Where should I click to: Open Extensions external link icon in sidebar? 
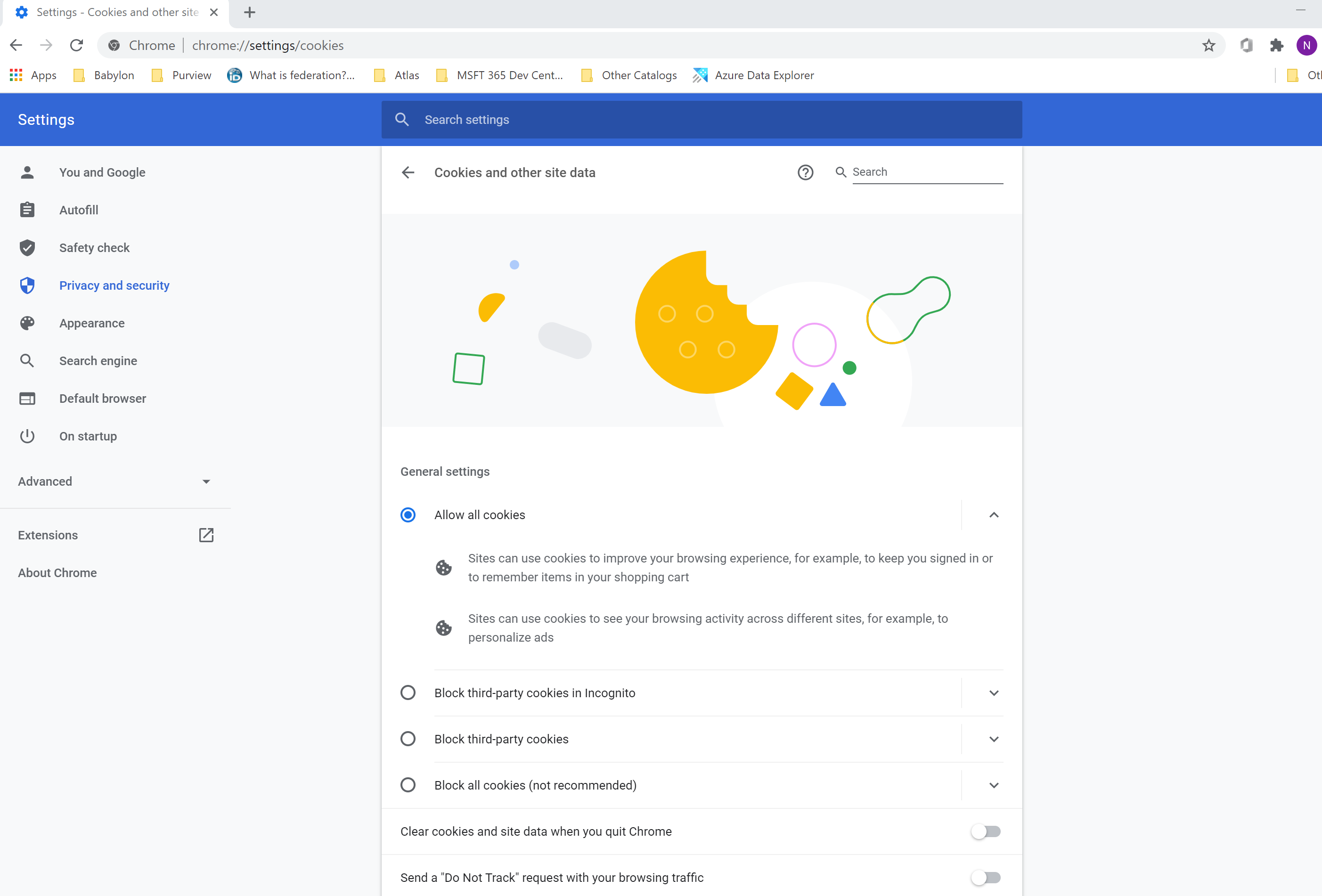(206, 535)
